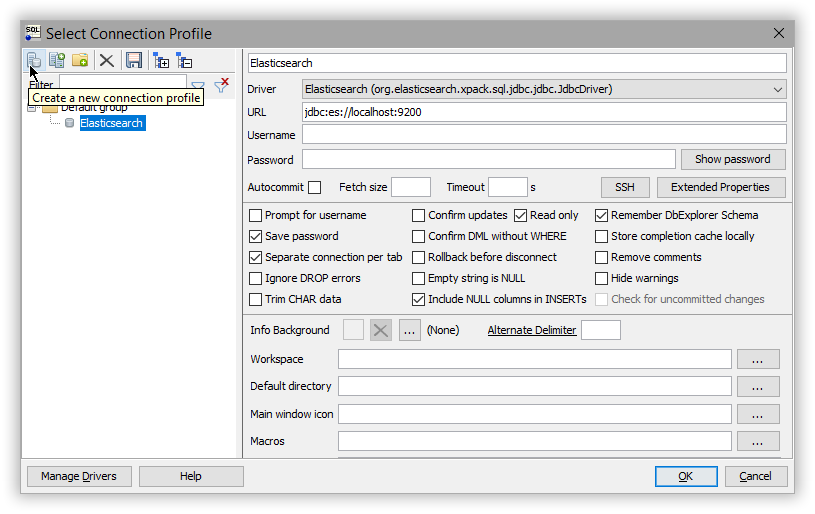The image size is (815, 514).
Task: Clear the Info Background color with X button
Action: (380, 330)
